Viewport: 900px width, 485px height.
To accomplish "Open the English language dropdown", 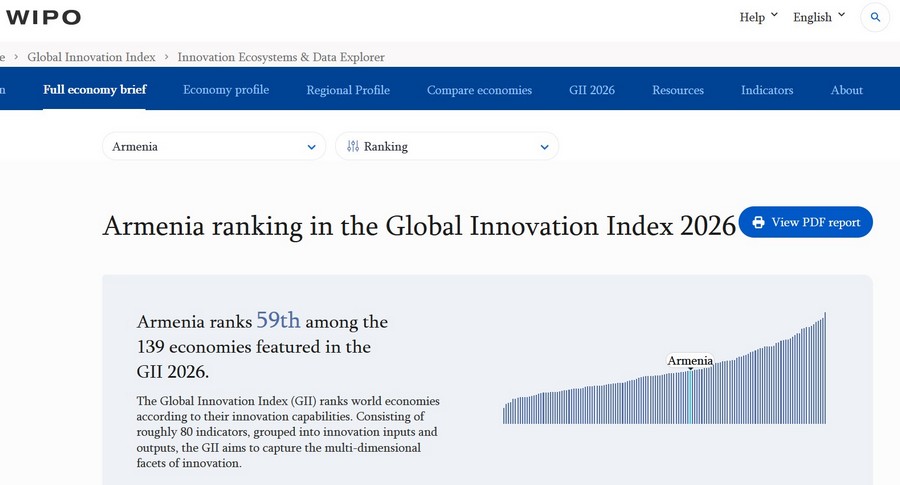I will (819, 17).
